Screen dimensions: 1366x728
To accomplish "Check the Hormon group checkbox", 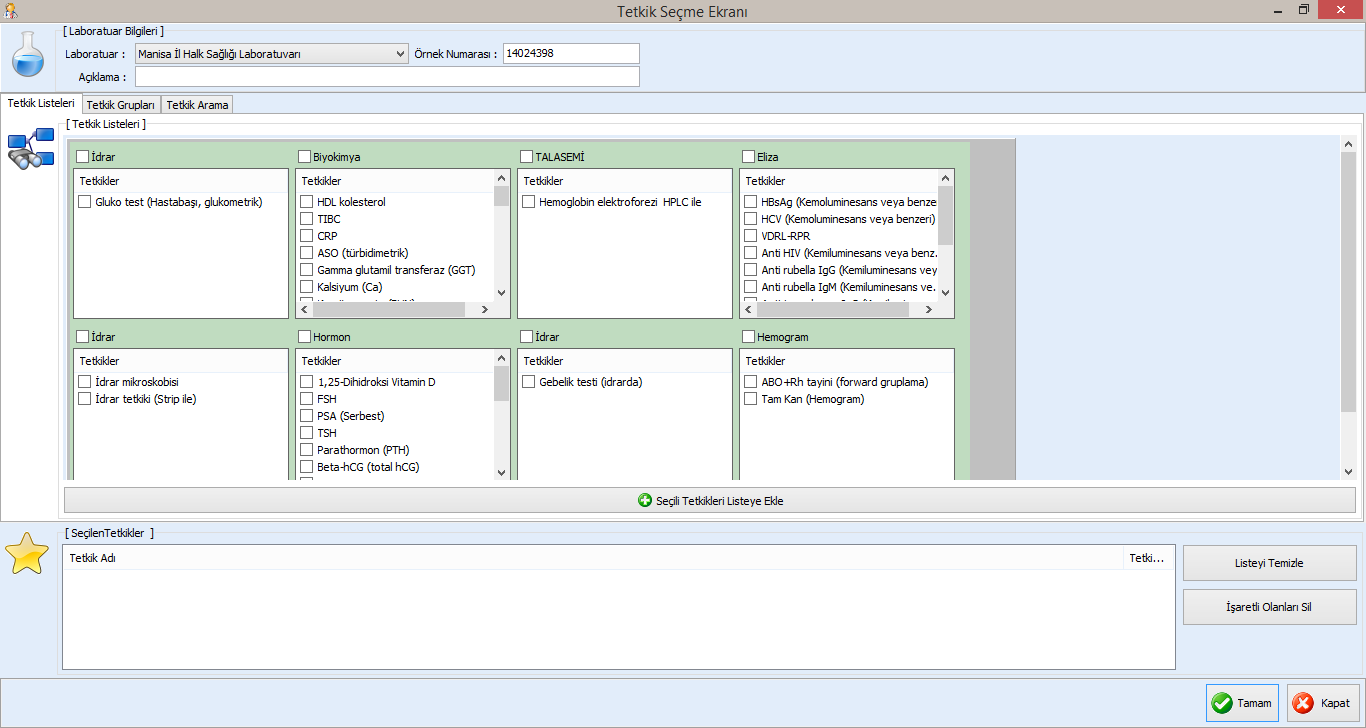I will [304, 336].
